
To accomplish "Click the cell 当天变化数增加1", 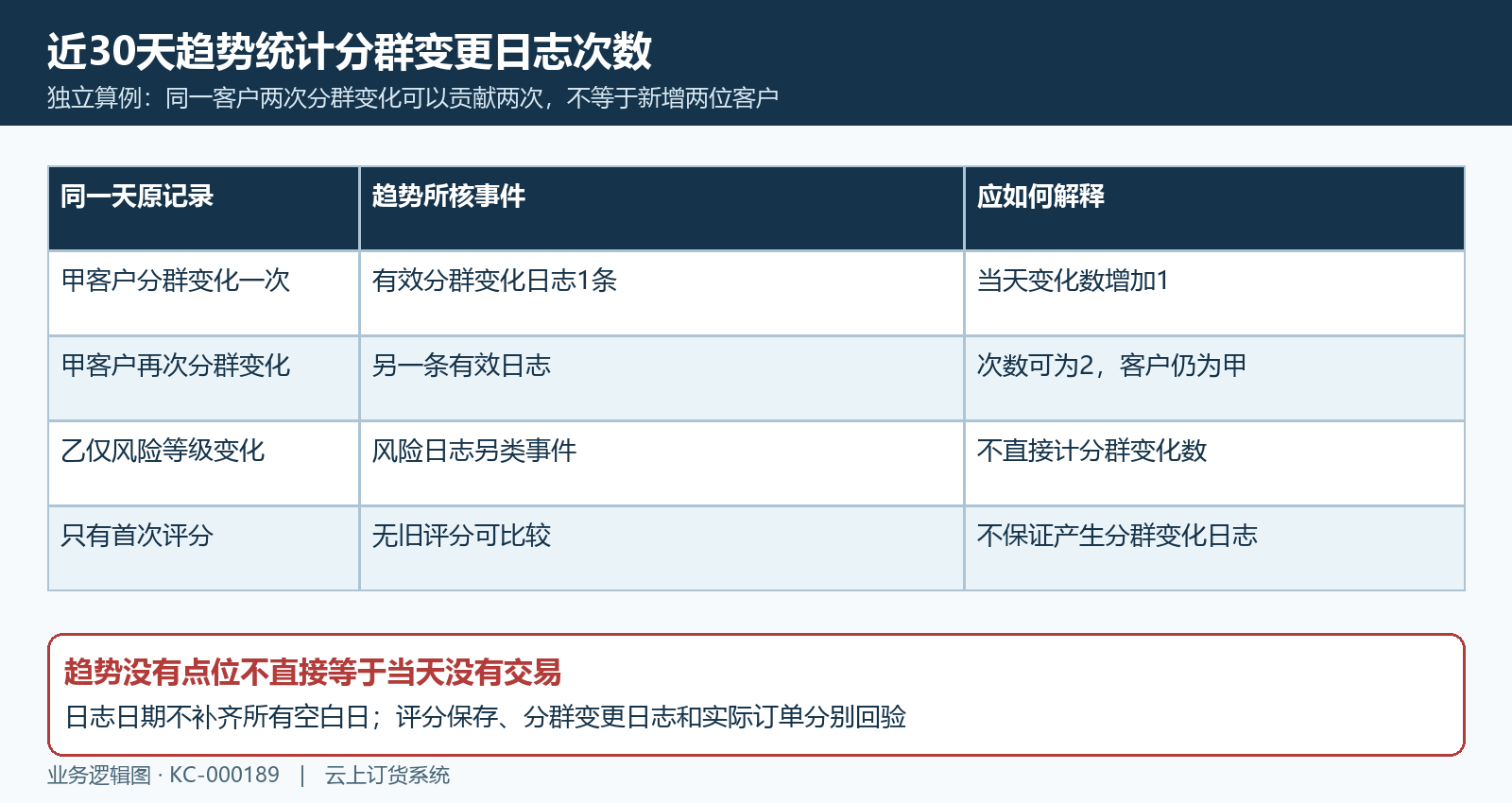I will 1214,293.
